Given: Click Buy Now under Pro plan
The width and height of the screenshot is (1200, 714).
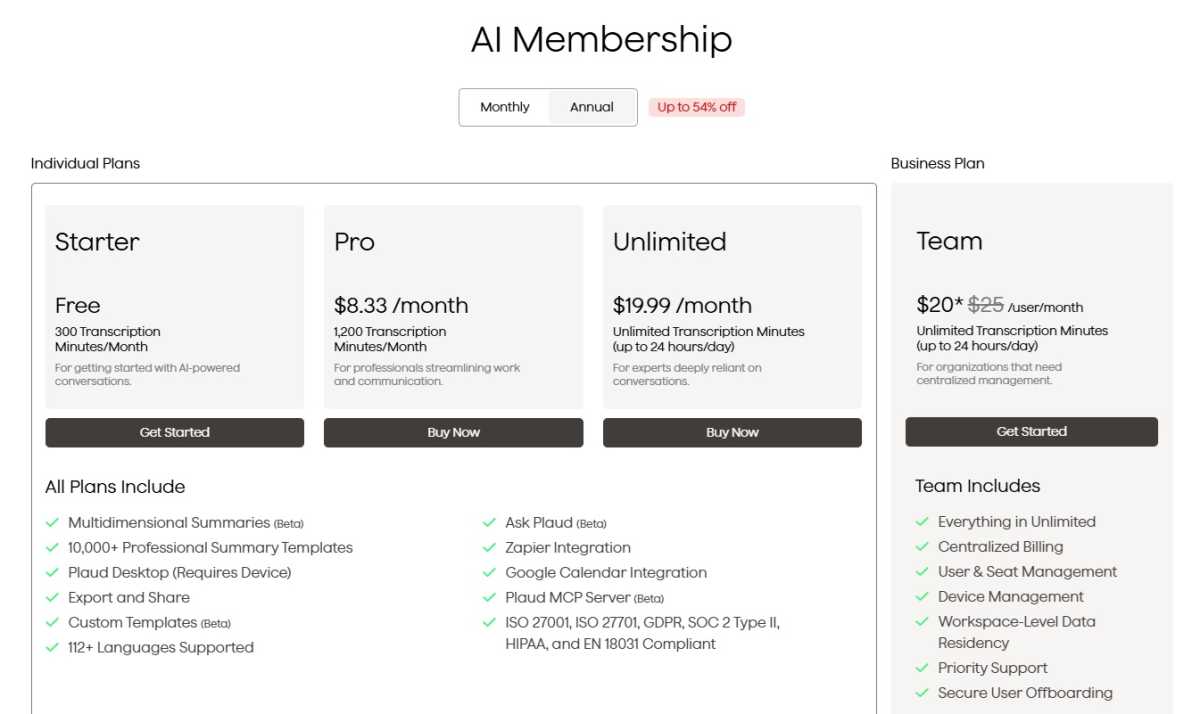Looking at the screenshot, I should (x=453, y=432).
